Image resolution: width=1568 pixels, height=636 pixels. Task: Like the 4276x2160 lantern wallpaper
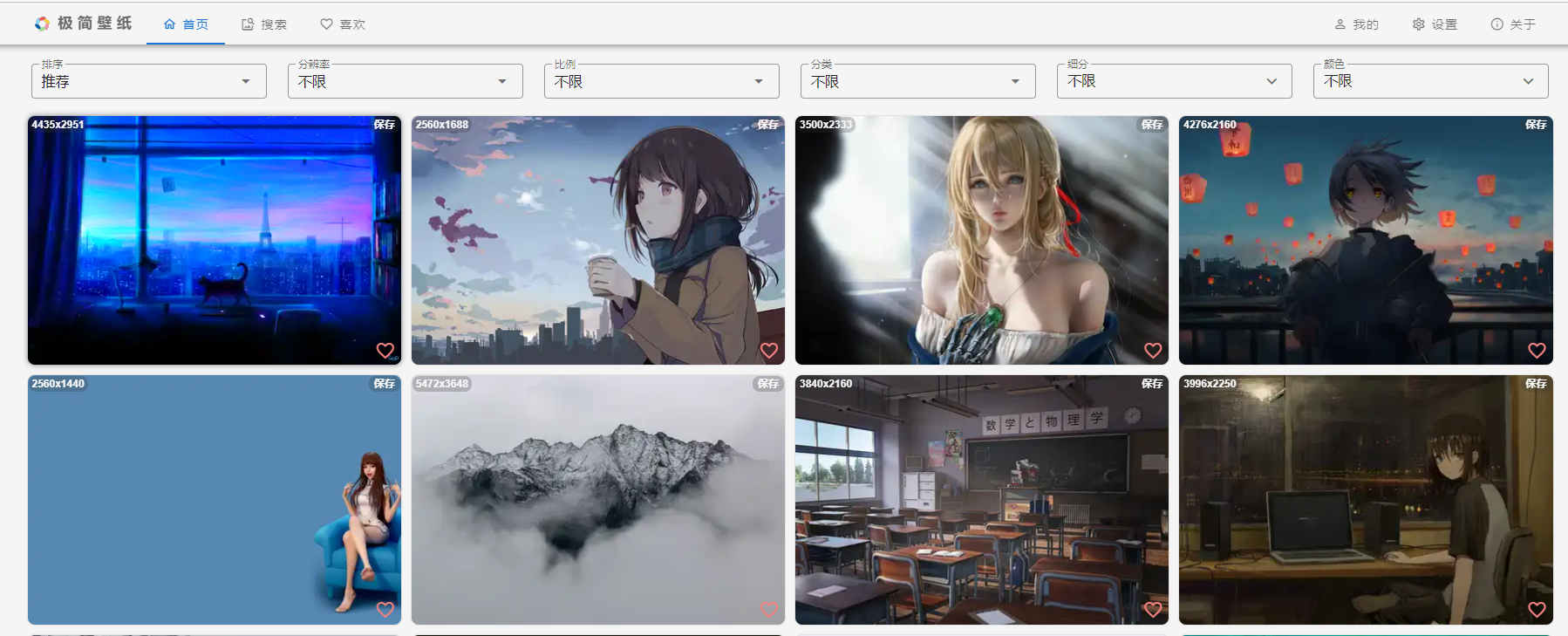tap(1537, 351)
